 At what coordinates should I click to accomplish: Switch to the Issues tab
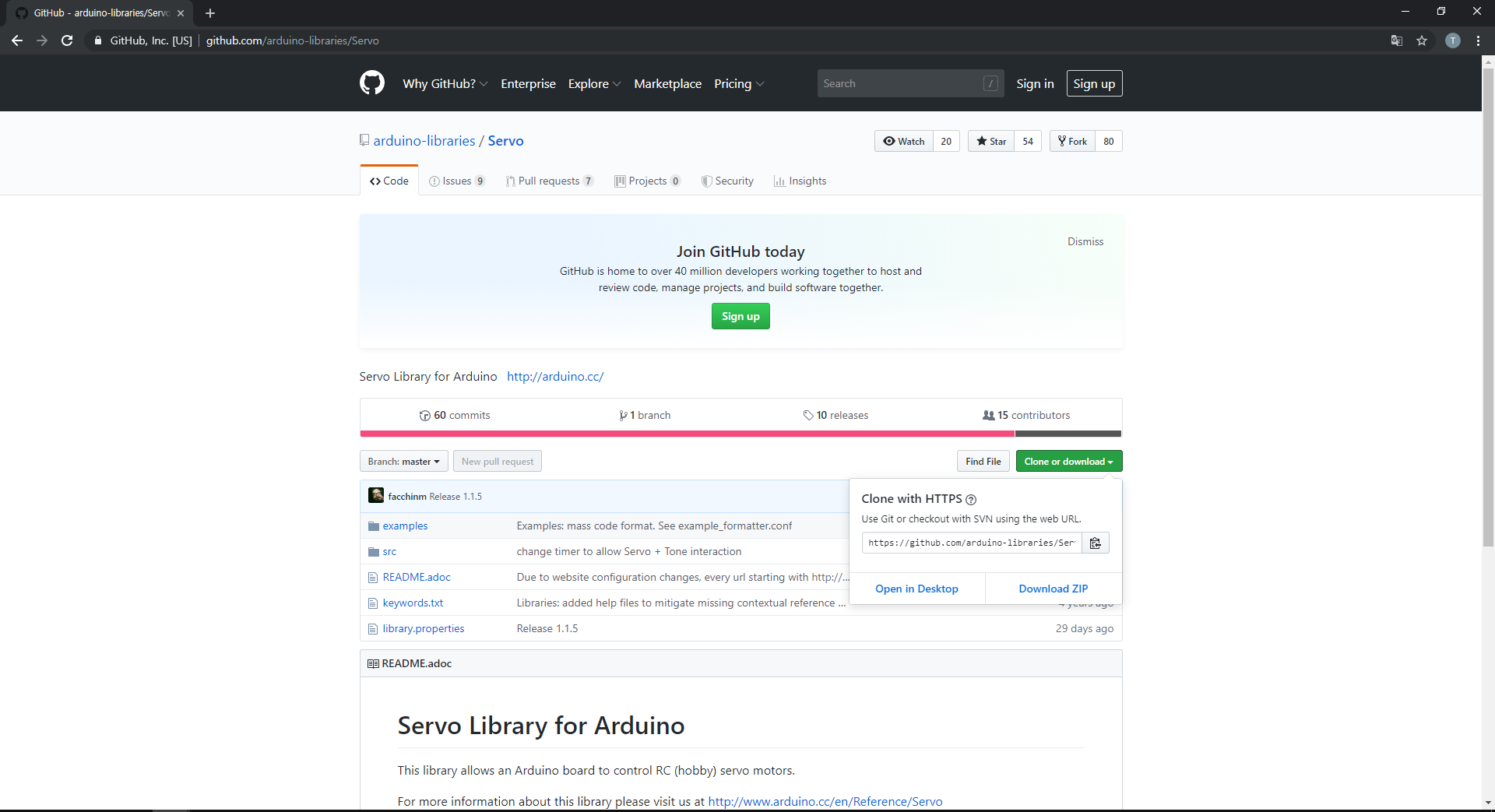point(457,181)
